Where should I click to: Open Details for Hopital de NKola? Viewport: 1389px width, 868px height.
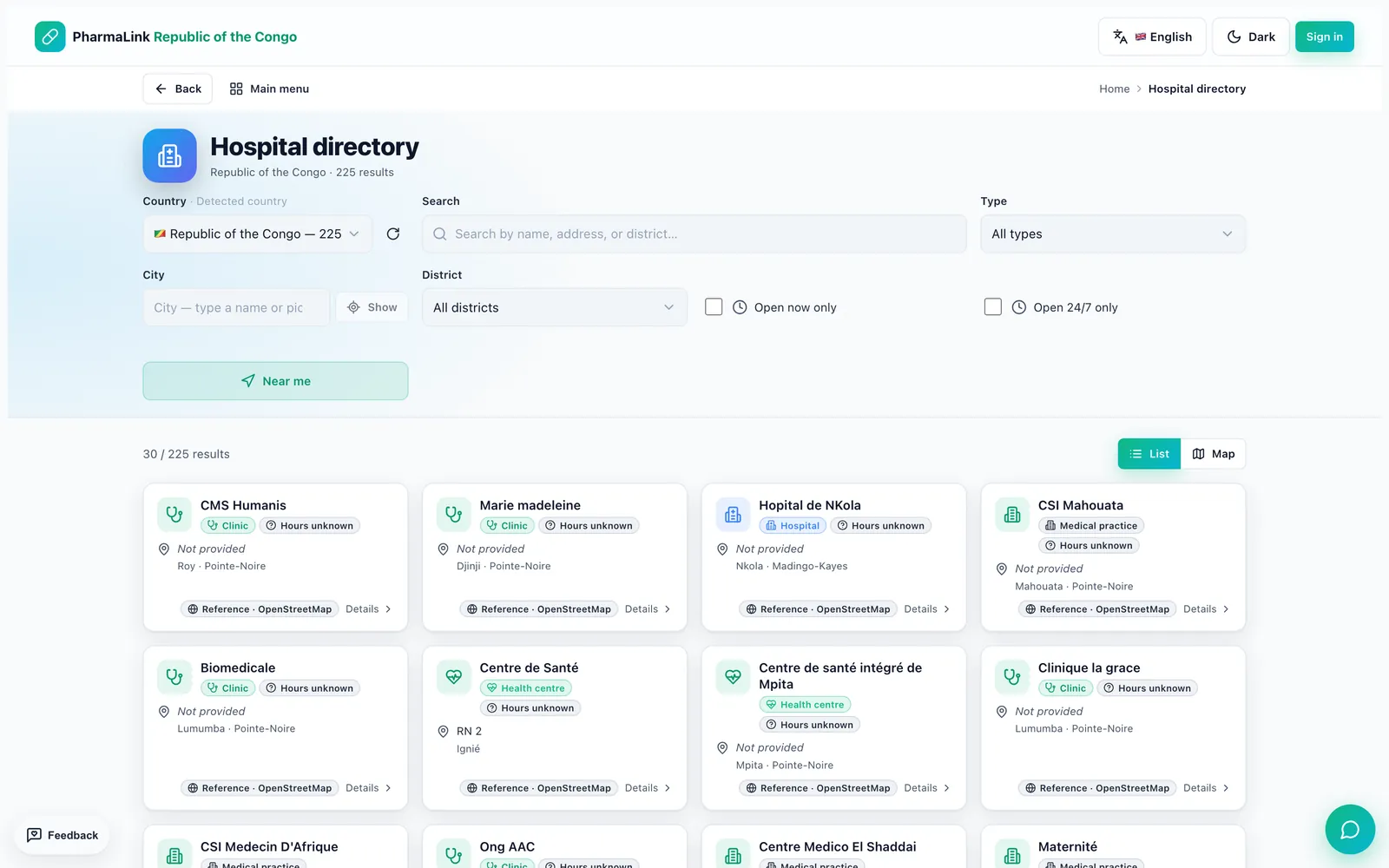(927, 609)
